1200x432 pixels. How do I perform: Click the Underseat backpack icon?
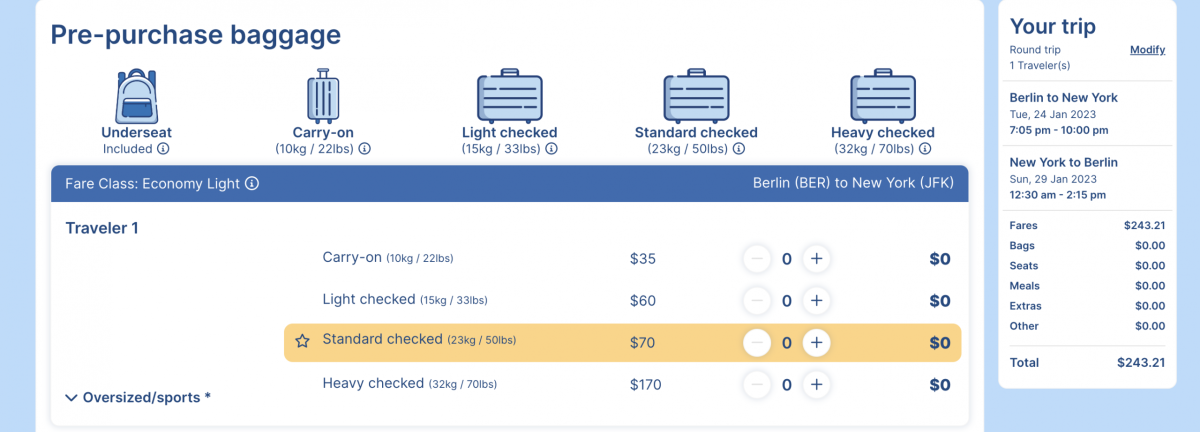pyautogui.click(x=138, y=96)
